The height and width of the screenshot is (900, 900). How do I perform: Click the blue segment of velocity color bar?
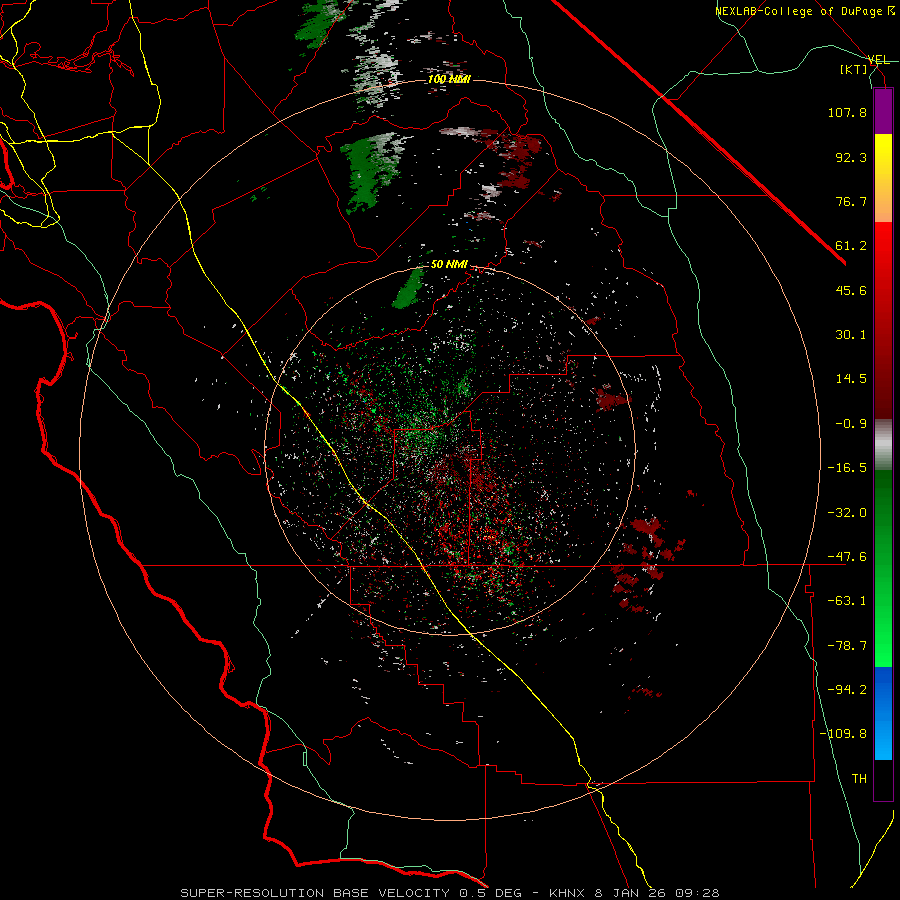tap(883, 713)
